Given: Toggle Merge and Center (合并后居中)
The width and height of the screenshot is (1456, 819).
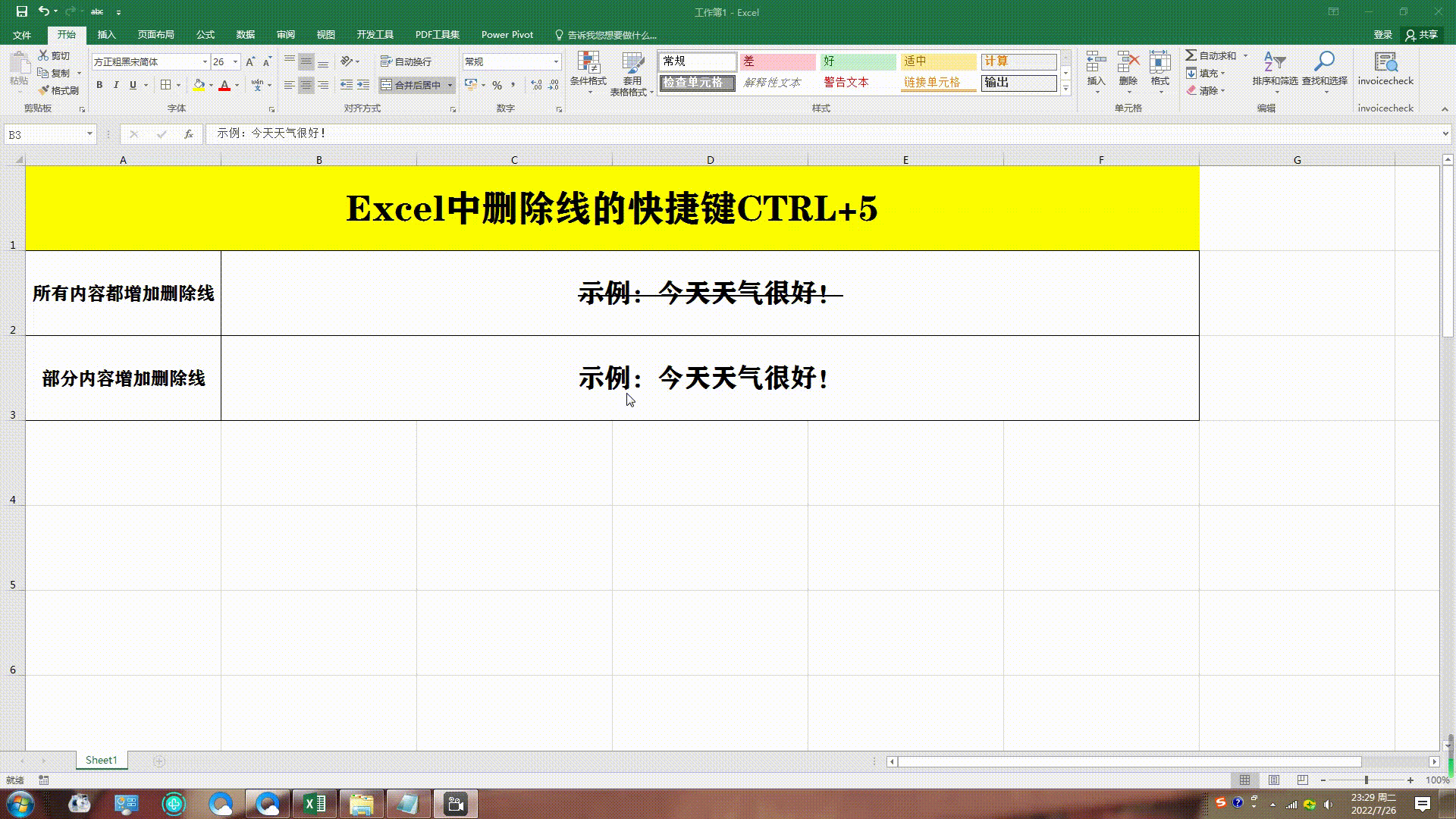Looking at the screenshot, I should [410, 85].
